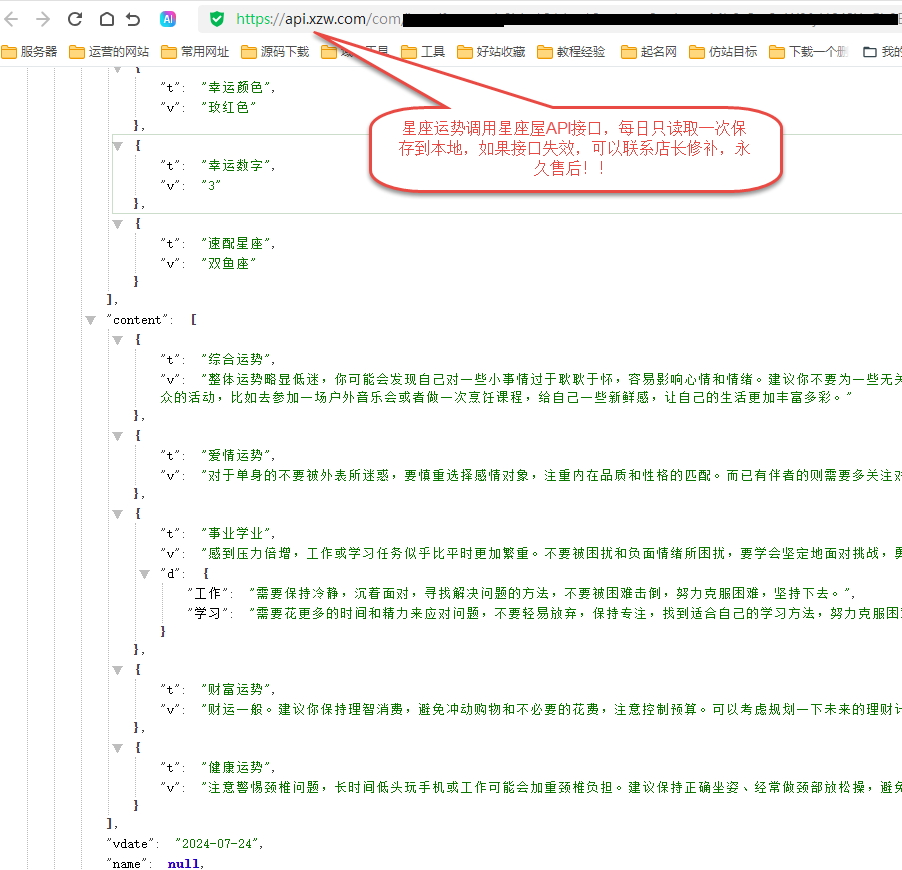The height and width of the screenshot is (870, 902).
Task: Collapse the "d" object under 事业学业
Action: click(x=145, y=573)
